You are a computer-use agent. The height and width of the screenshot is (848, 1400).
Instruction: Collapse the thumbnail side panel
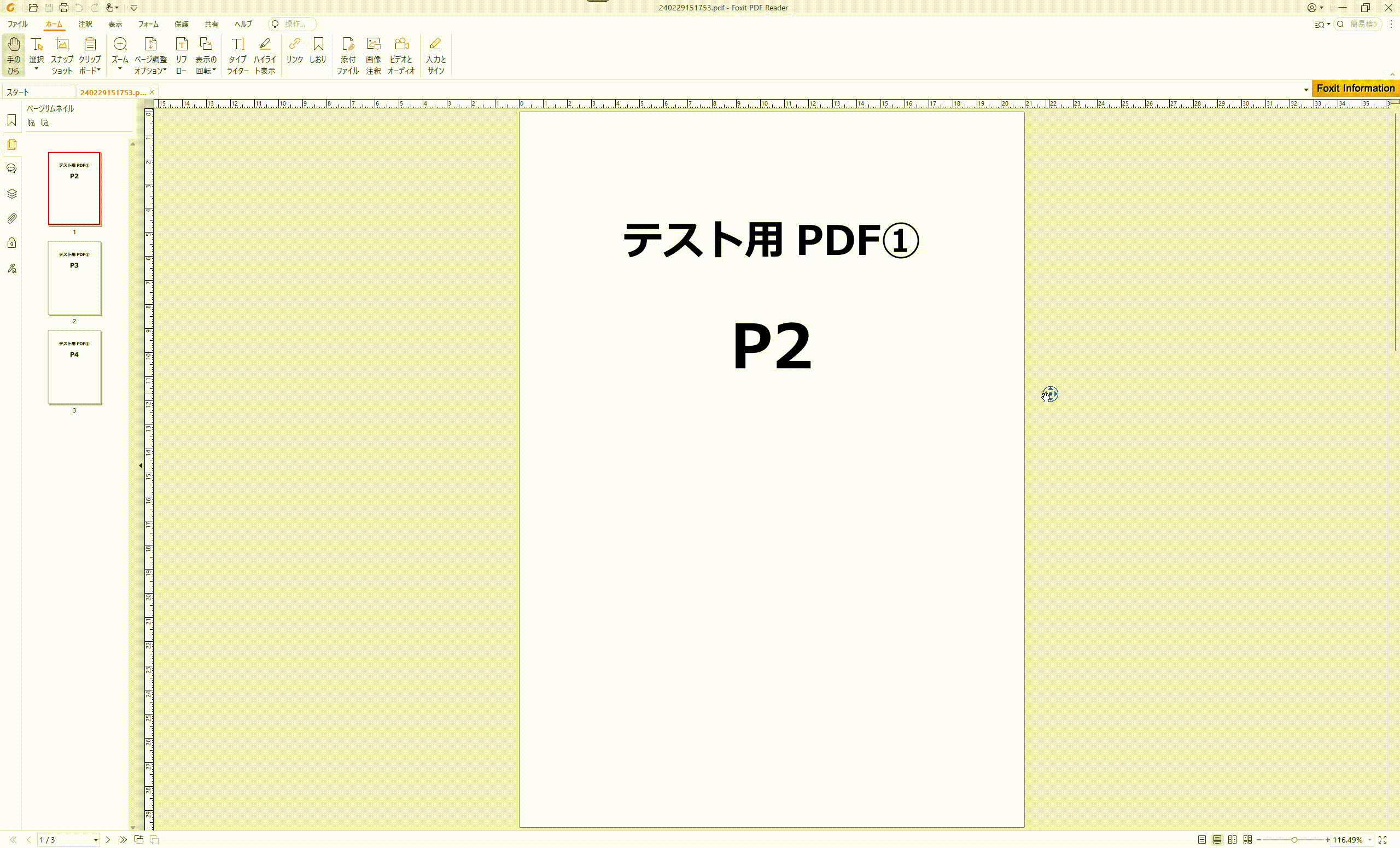(x=140, y=465)
